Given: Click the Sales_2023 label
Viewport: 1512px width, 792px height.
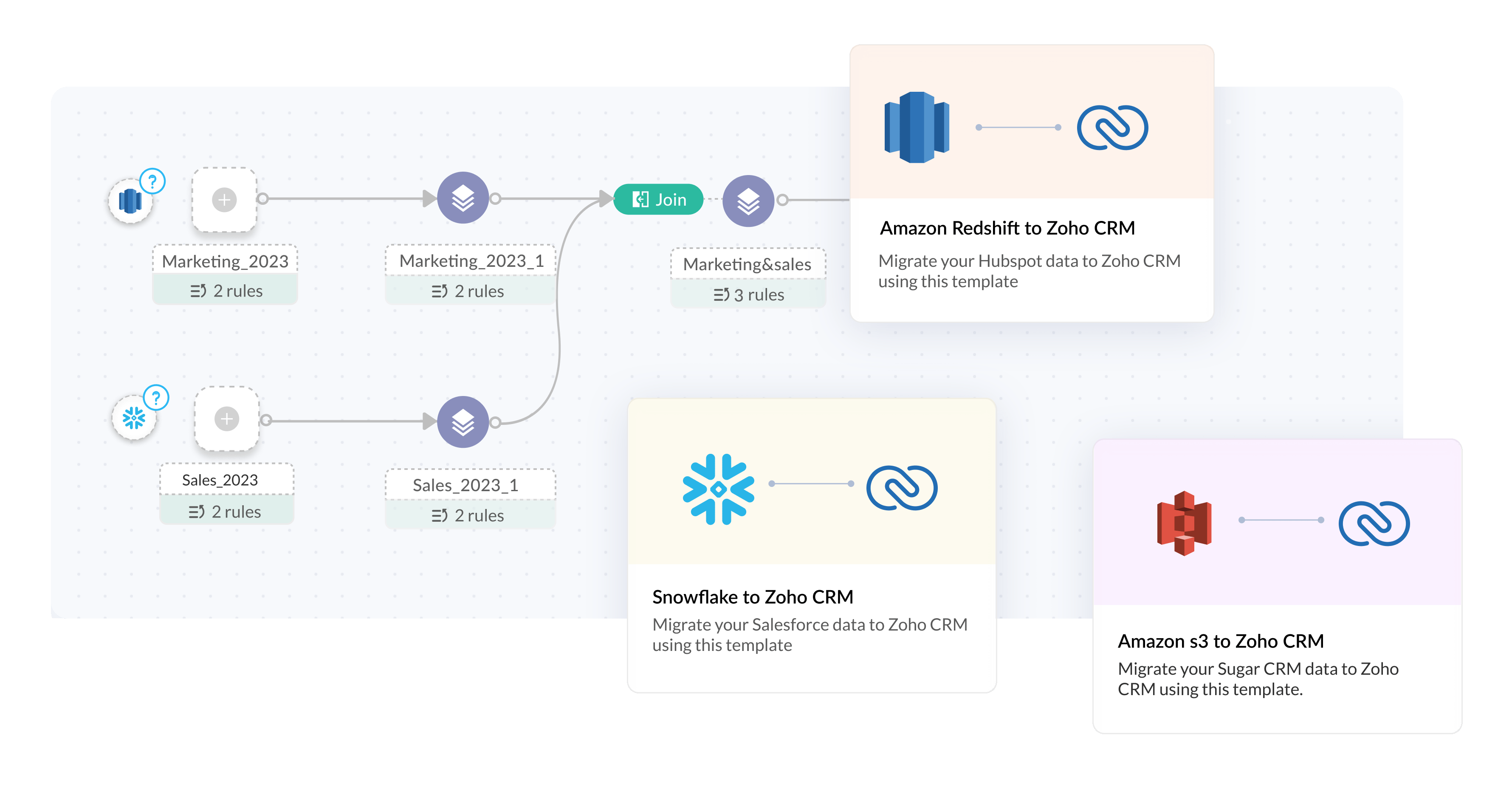Looking at the screenshot, I should pyautogui.click(x=226, y=480).
